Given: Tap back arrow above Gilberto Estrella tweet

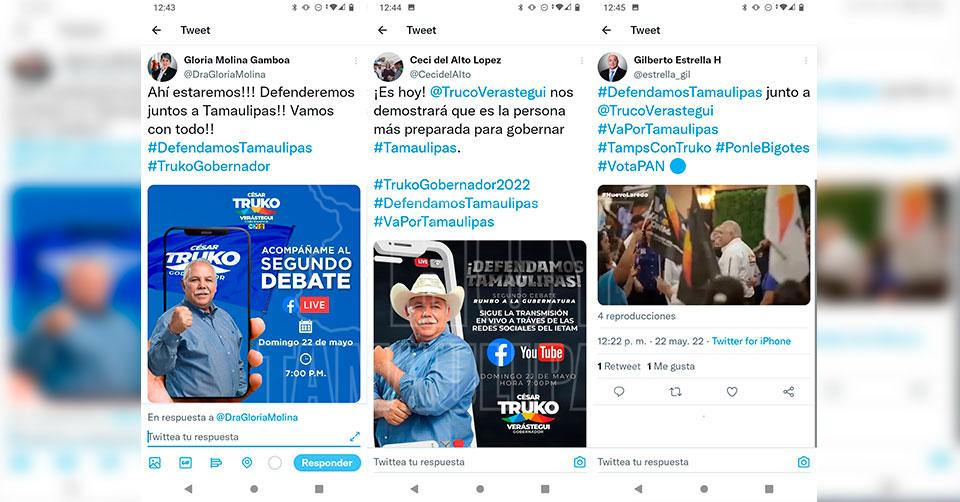Looking at the screenshot, I should click(607, 30).
